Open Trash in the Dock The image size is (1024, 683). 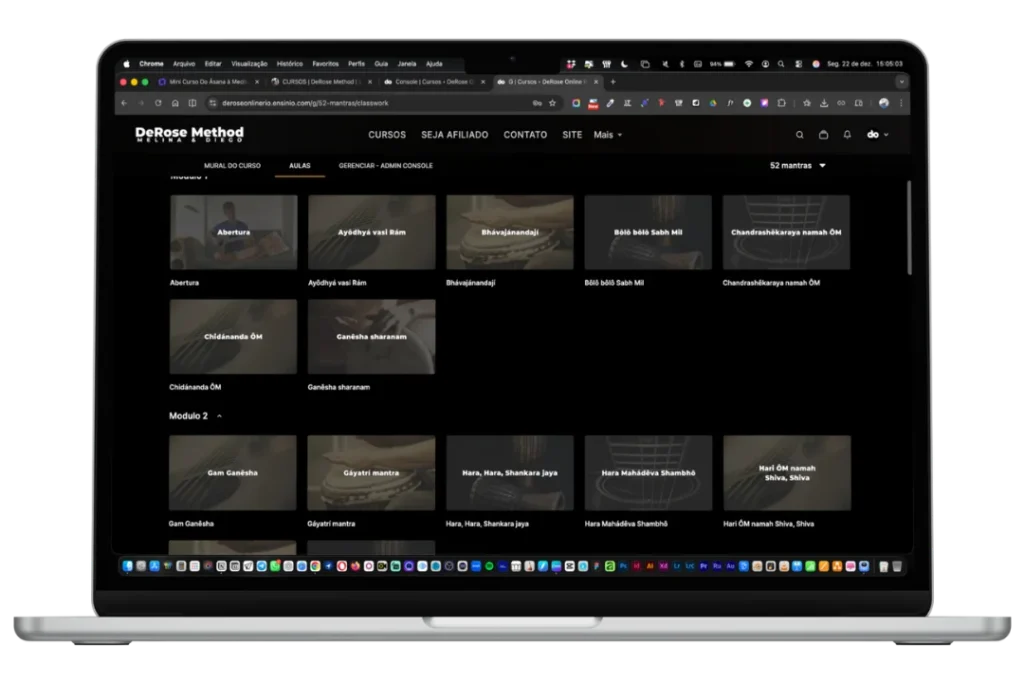click(897, 566)
